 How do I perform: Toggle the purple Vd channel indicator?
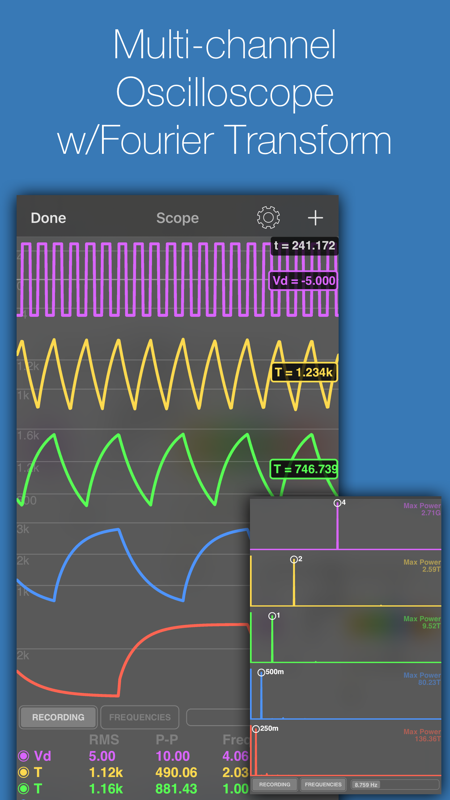point(23,756)
